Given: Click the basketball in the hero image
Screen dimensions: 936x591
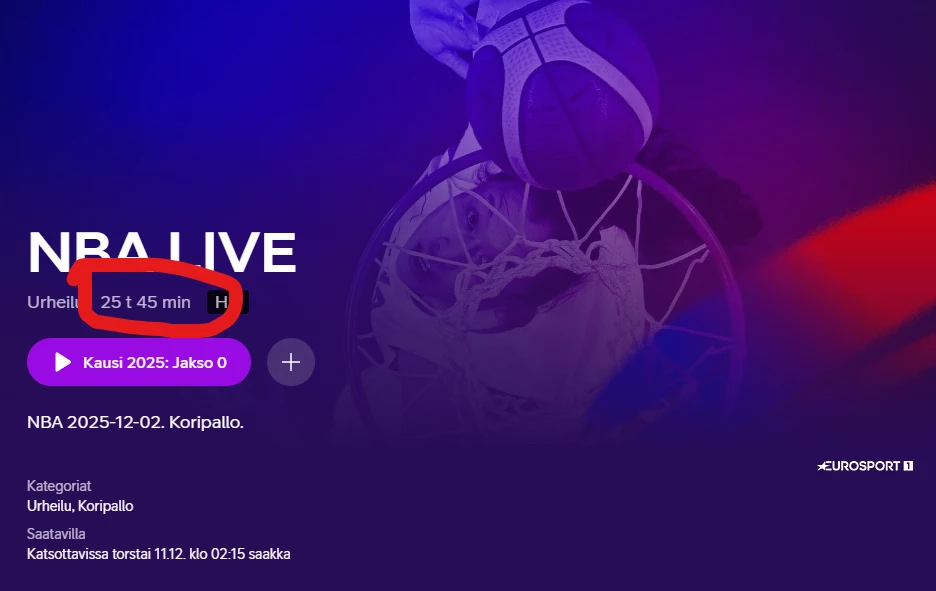Looking at the screenshot, I should coord(562,91).
